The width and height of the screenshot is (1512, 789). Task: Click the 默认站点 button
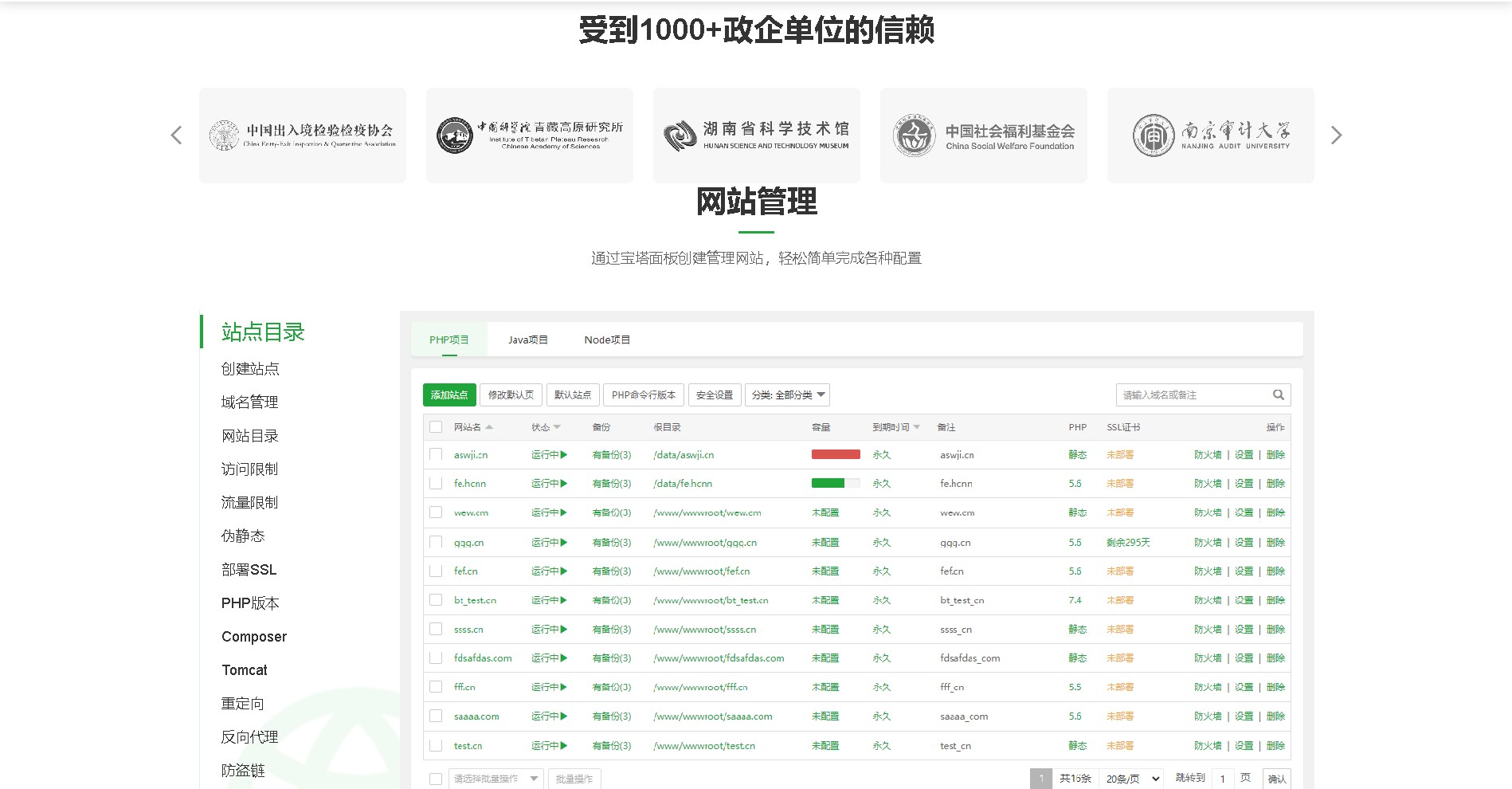(573, 395)
